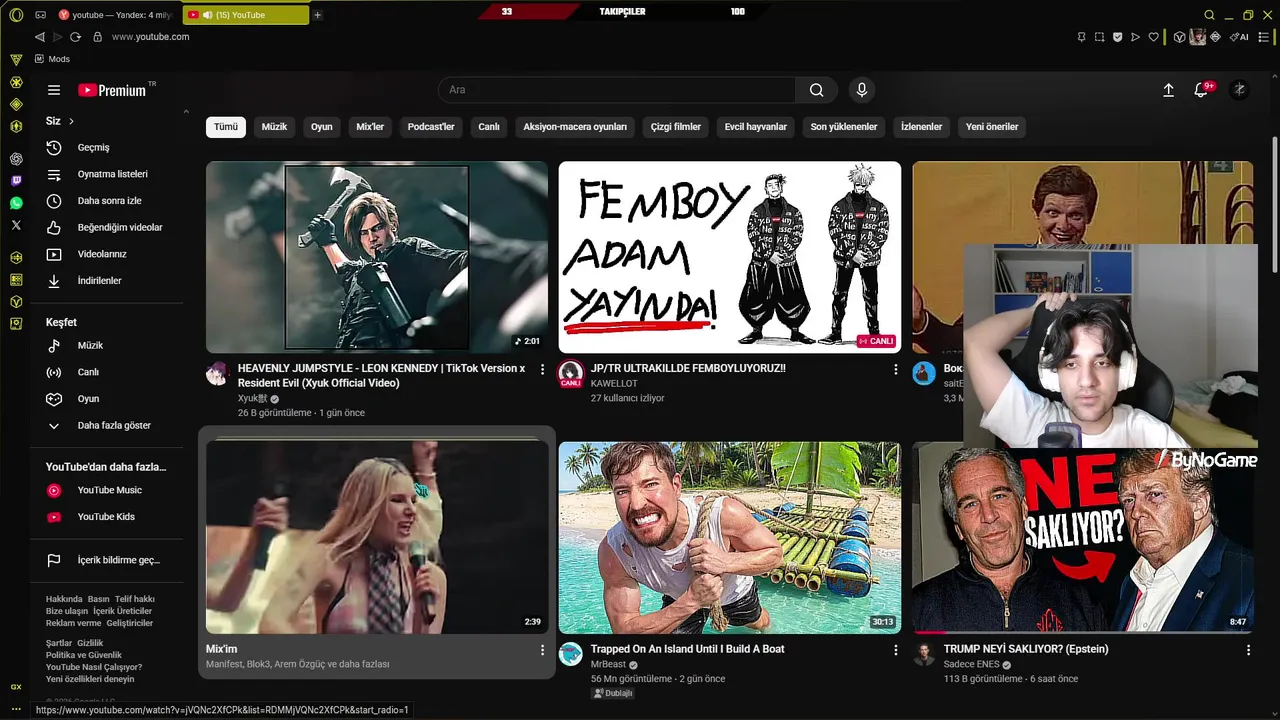1280x720 pixels.
Task: Open the Sadece ENES channel name
Action: tap(972, 664)
